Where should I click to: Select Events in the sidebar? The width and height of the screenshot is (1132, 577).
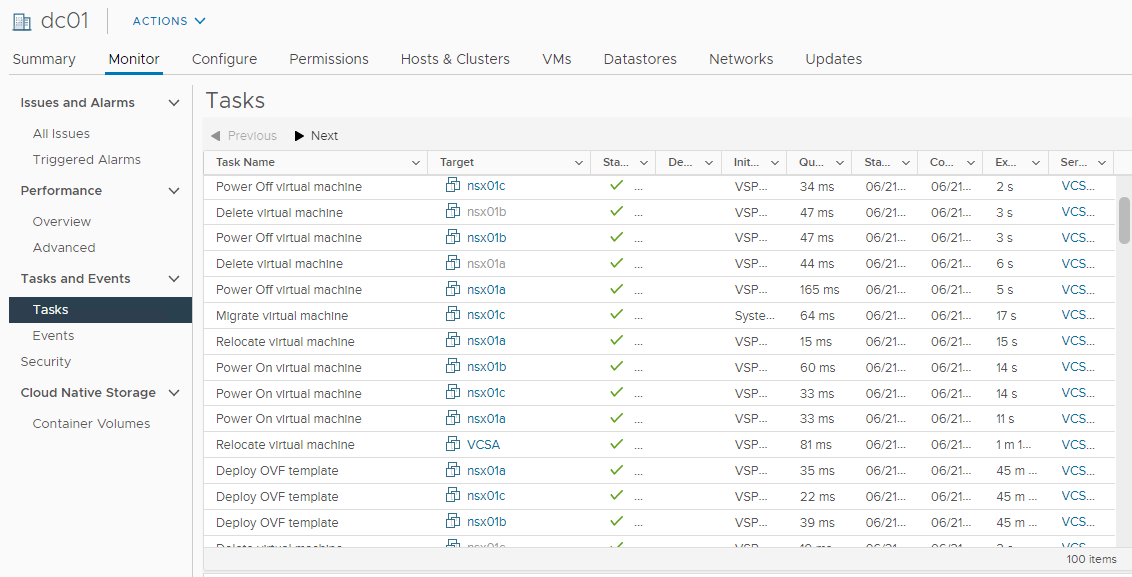pos(53,336)
